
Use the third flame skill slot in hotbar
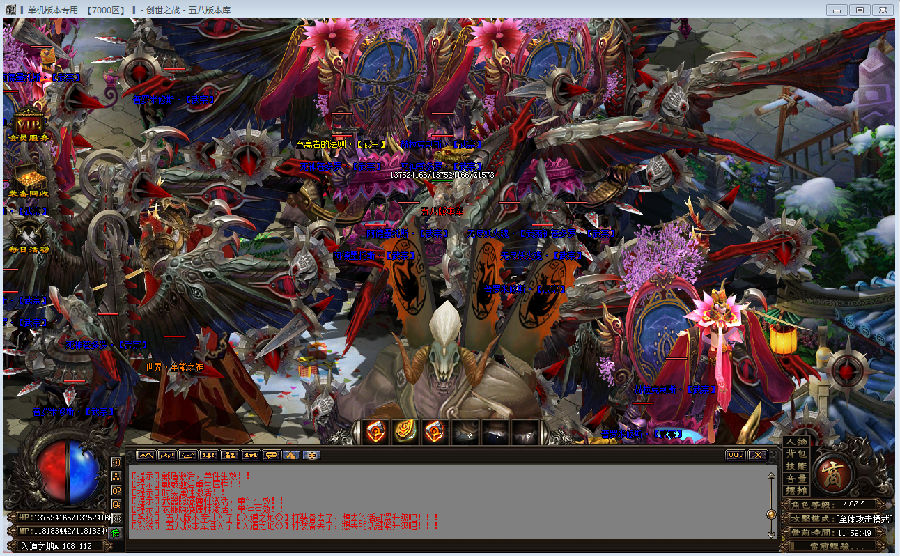click(435, 431)
